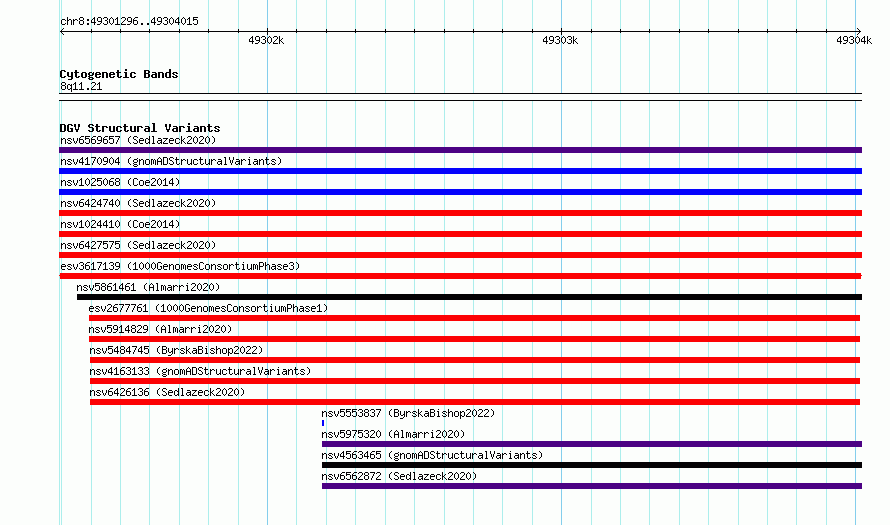The image size is (890, 525).
Task: Select the black bar for nsv5861461
Action: 469,297
